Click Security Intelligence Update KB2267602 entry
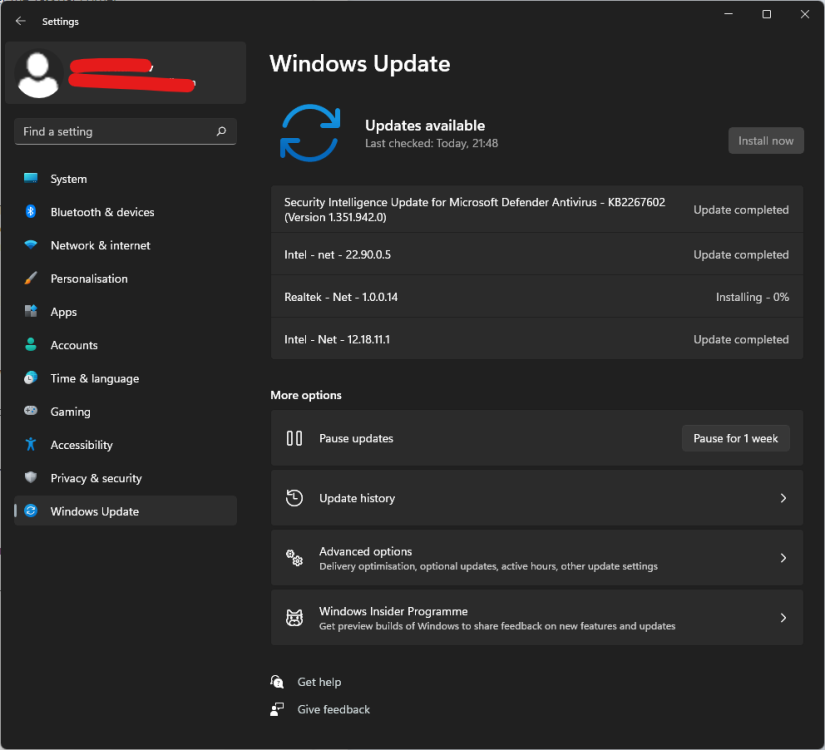Viewport: 825px width, 750px height. tap(537, 209)
